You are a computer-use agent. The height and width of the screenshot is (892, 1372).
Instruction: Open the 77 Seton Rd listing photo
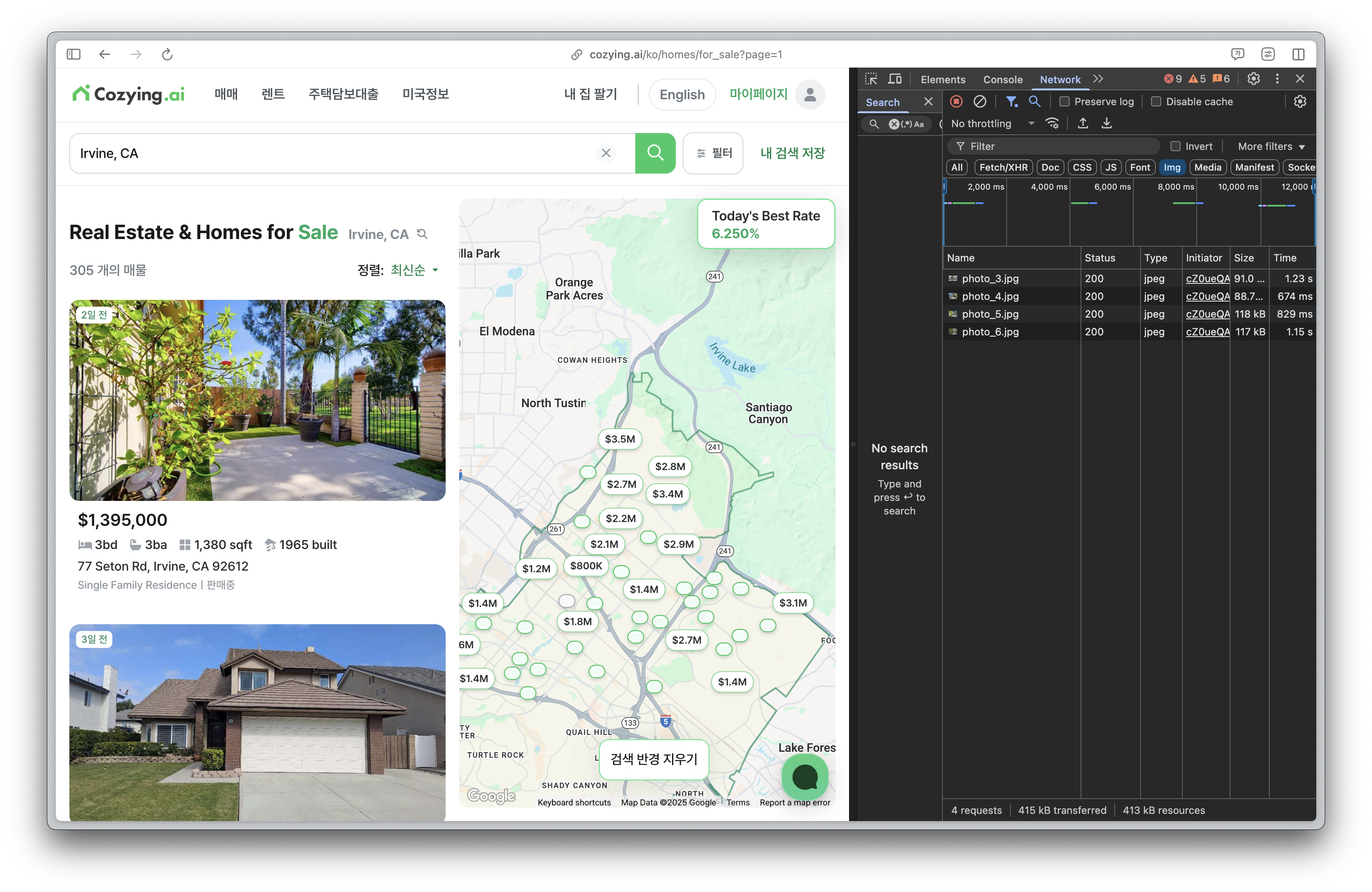(x=257, y=400)
